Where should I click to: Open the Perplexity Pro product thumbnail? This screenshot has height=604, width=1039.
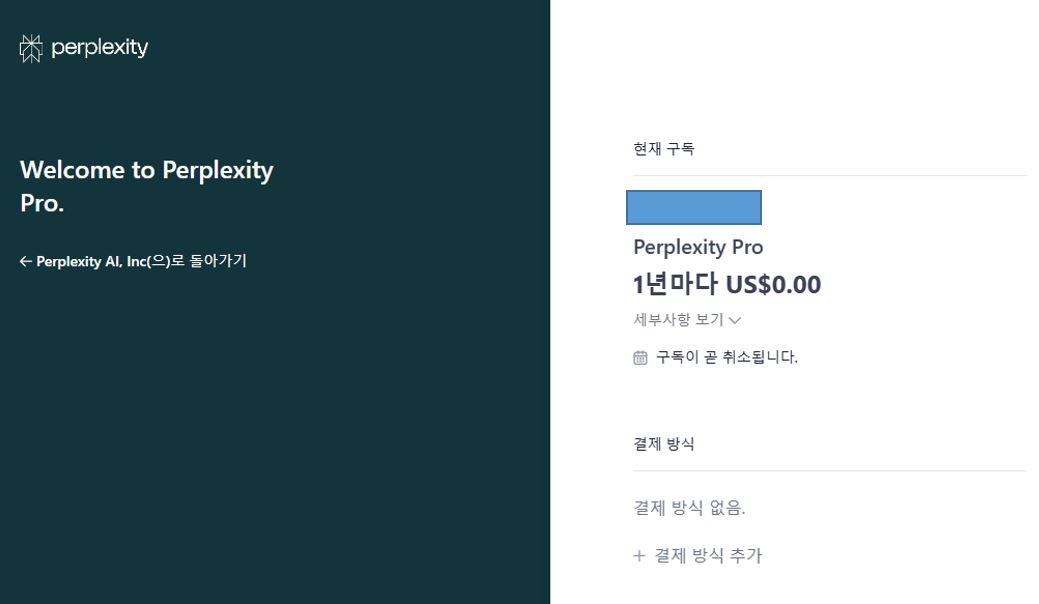694,207
